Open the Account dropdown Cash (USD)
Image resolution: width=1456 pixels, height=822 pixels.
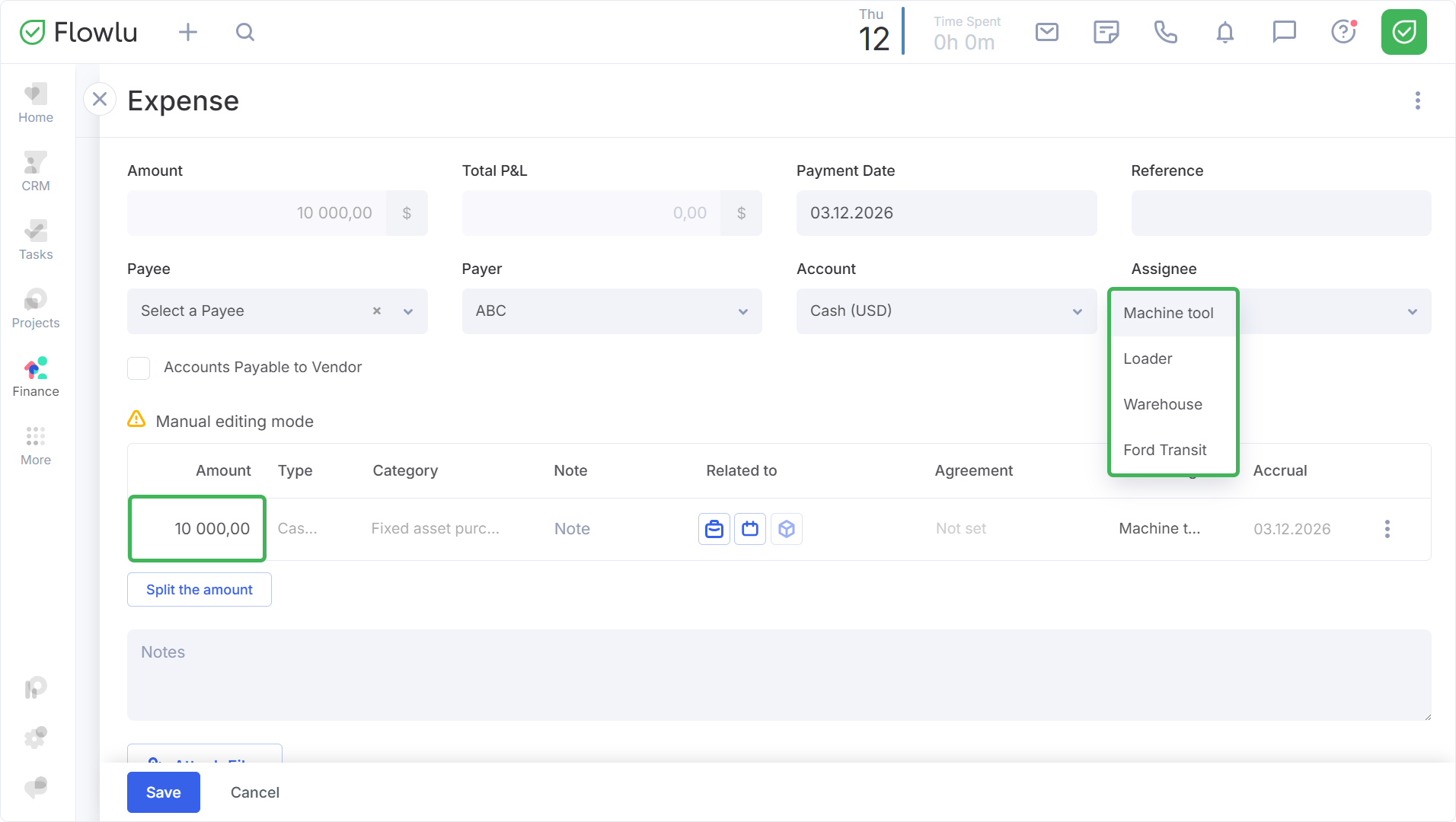(946, 311)
